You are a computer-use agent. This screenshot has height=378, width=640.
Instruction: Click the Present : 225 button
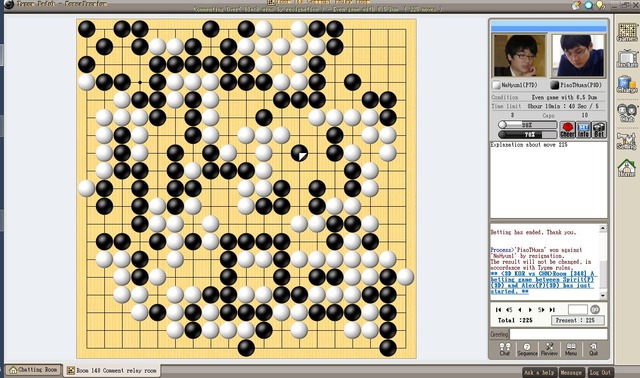pyautogui.click(x=578, y=320)
